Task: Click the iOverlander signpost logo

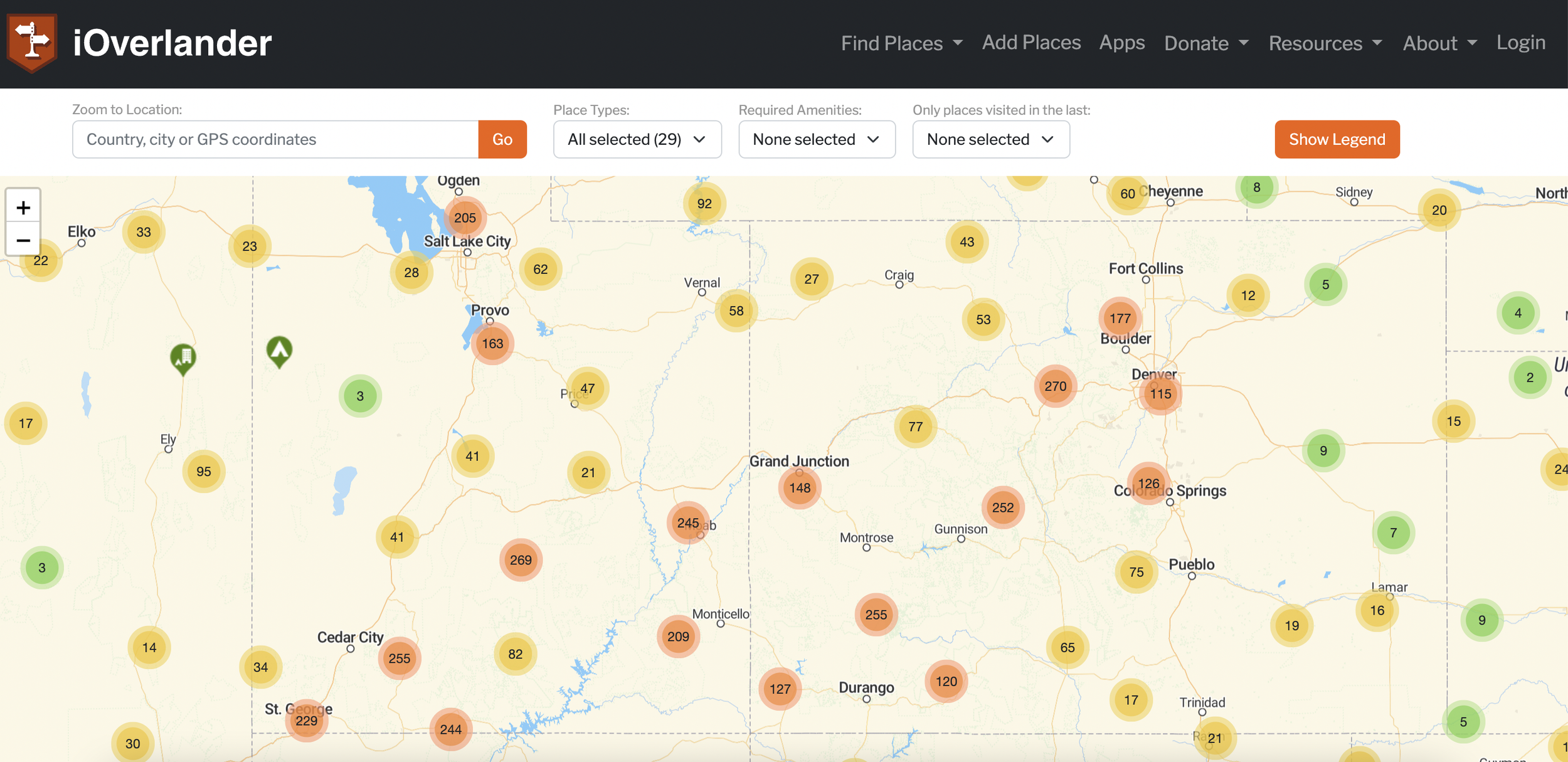Action: point(32,43)
